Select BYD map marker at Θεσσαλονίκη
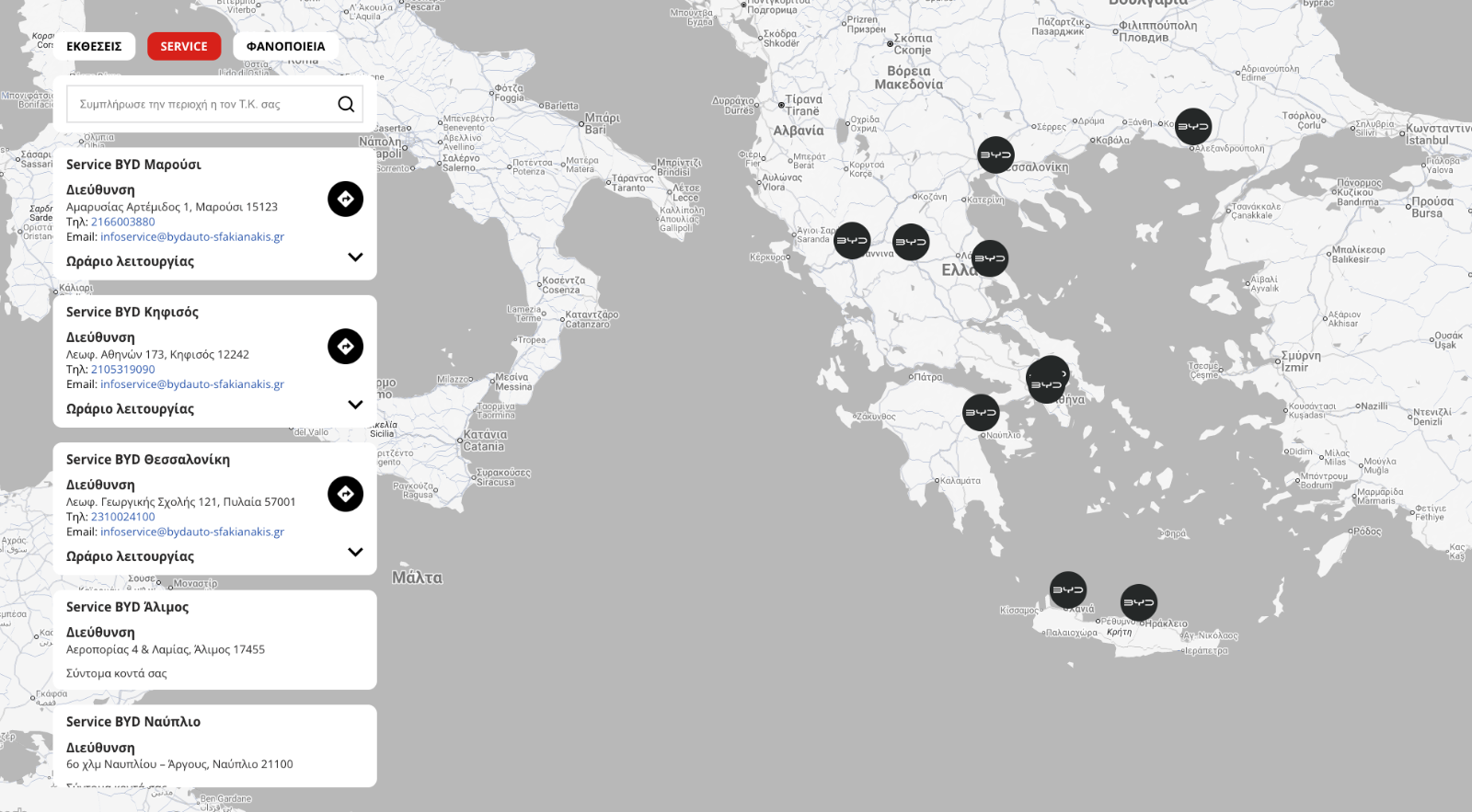1472x812 pixels. (x=995, y=155)
